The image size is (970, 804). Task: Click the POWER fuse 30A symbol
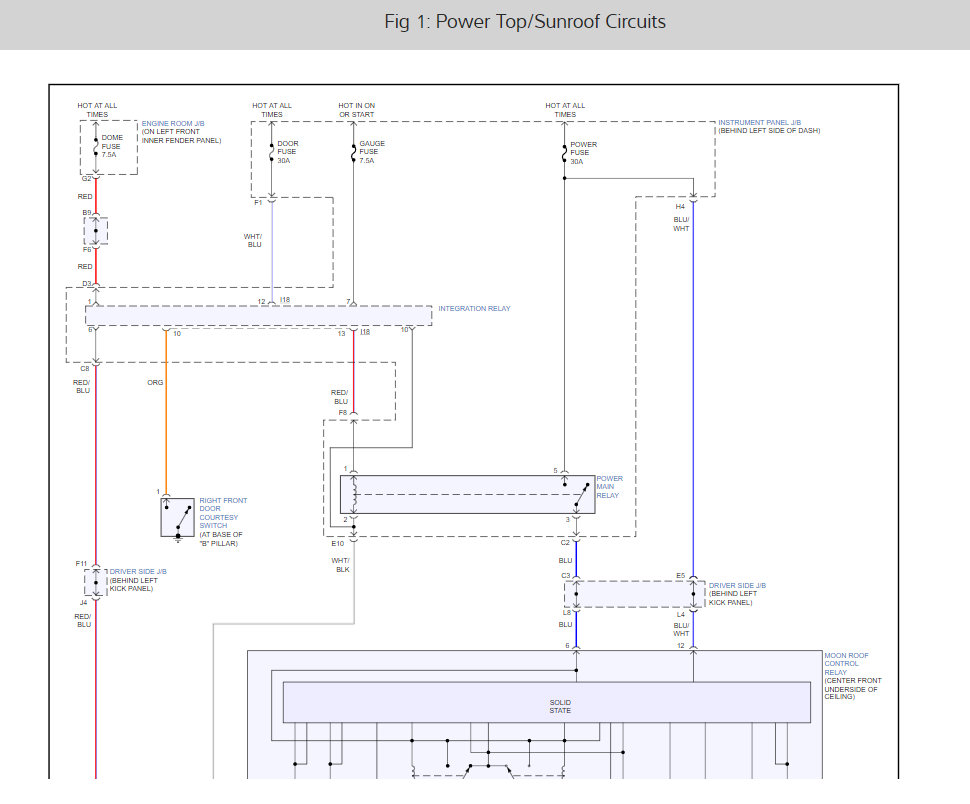pos(564,152)
